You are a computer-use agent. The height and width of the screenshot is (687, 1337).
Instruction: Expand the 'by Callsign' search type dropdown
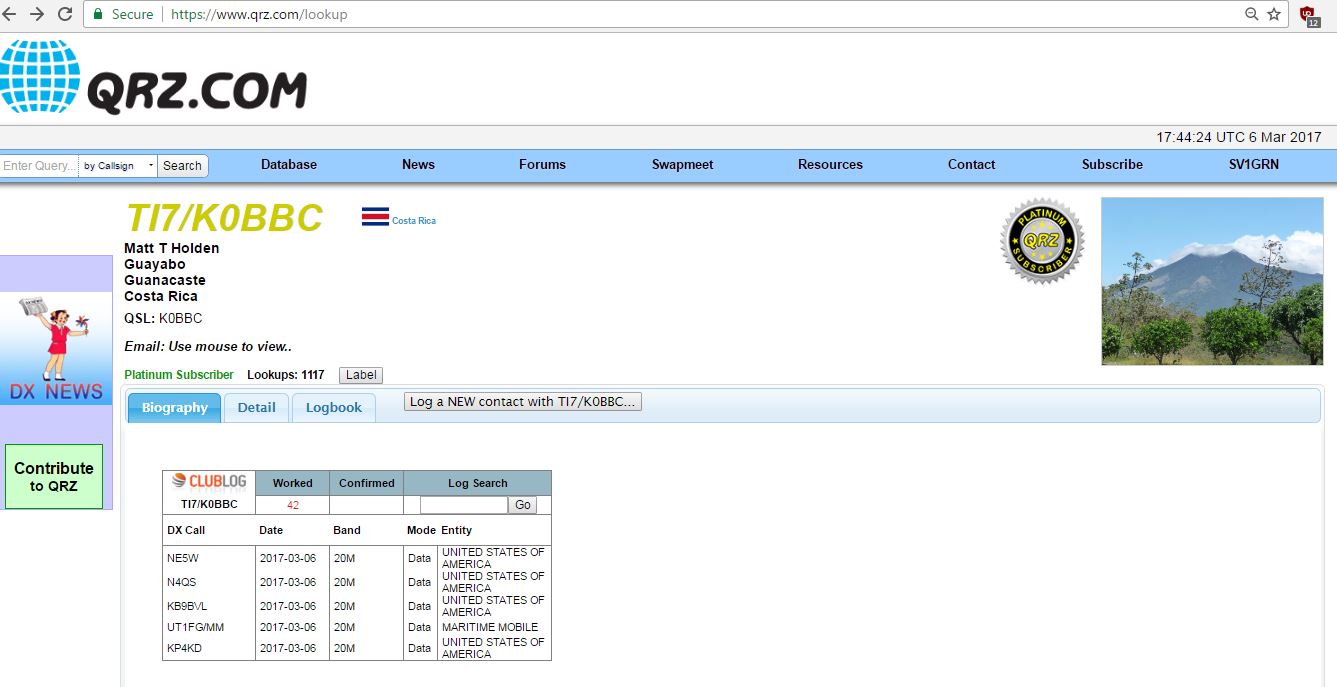[118, 166]
